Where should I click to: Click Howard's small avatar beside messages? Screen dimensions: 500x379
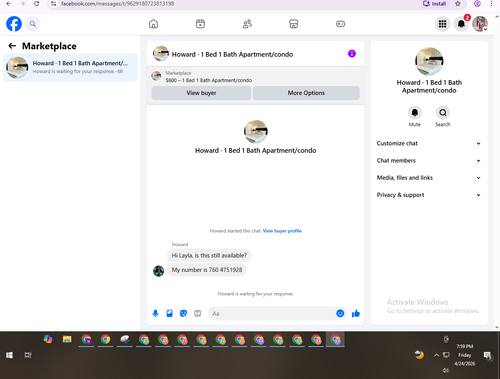coord(158,271)
